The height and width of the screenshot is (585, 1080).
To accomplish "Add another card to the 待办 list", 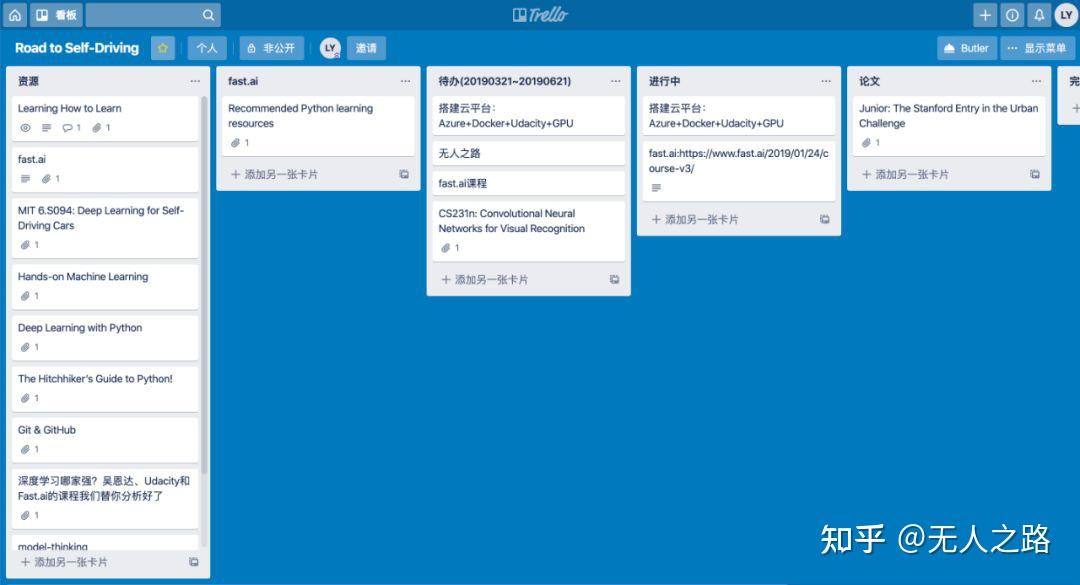I will [x=484, y=280].
